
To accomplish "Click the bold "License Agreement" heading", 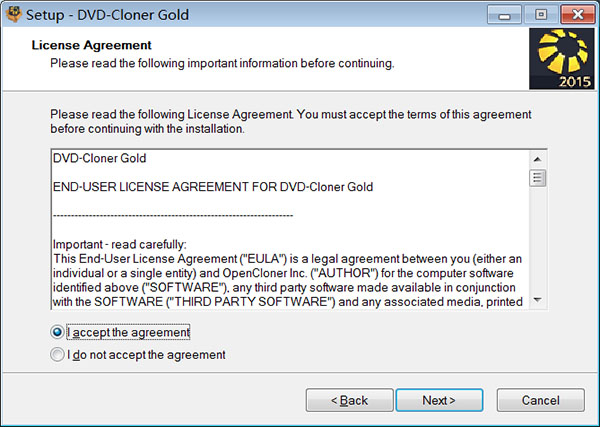I will coord(92,45).
